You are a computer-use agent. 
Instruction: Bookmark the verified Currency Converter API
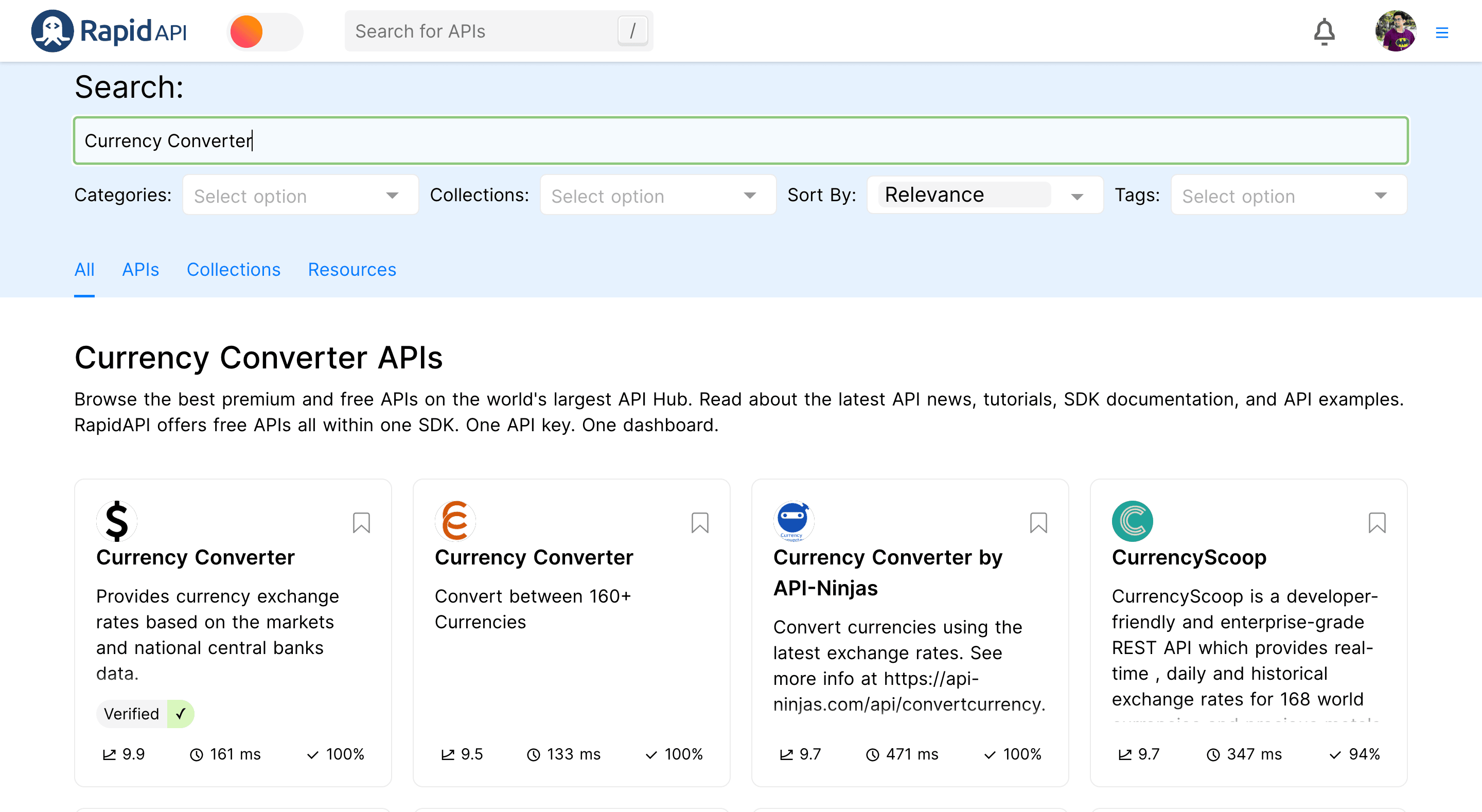click(361, 522)
